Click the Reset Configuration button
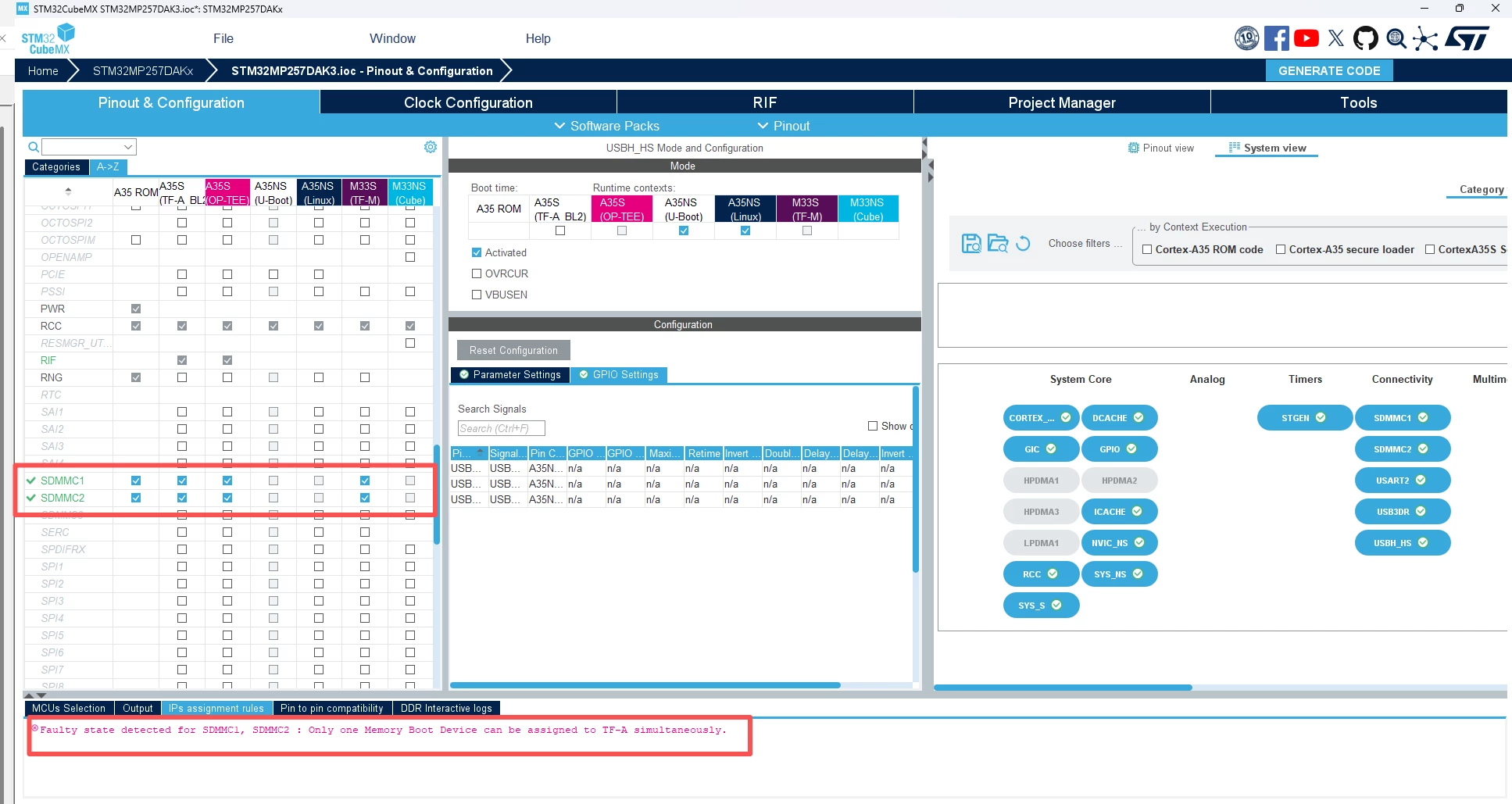Screen dimensions: 1512x804 coord(513,350)
